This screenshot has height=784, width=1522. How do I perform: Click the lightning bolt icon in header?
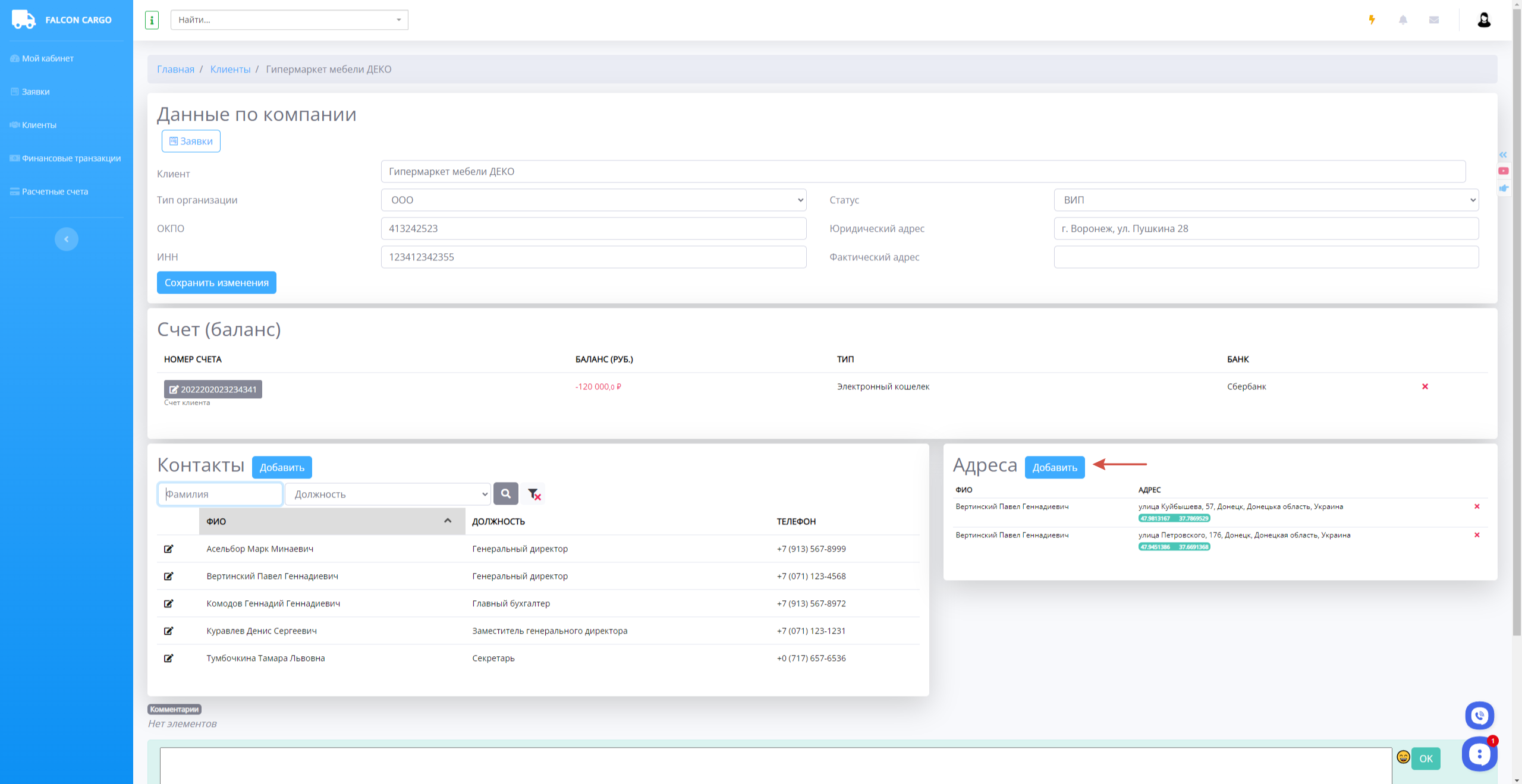1372,20
